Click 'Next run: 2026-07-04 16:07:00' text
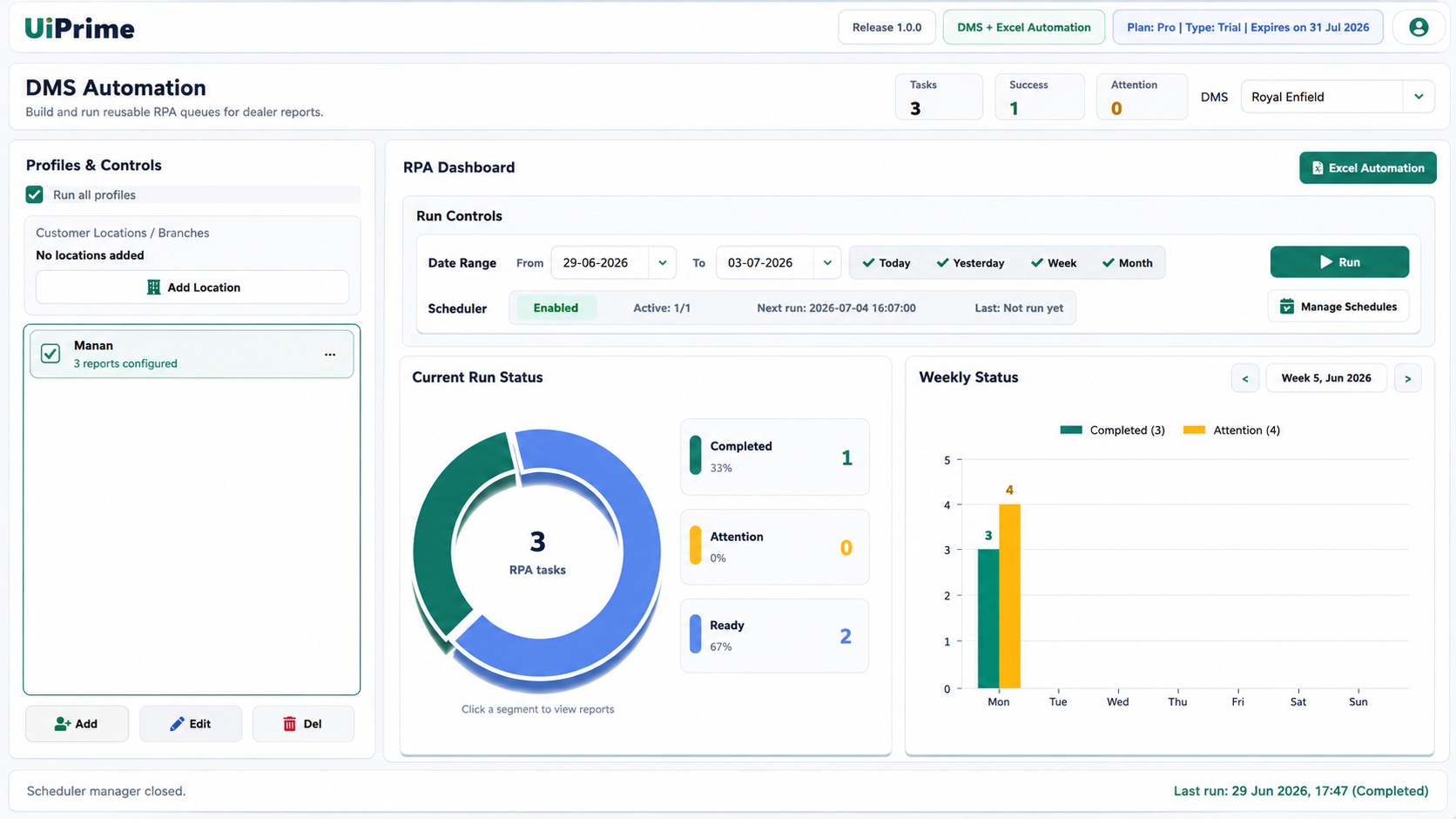Viewport: 1456px width, 819px height. [x=836, y=308]
